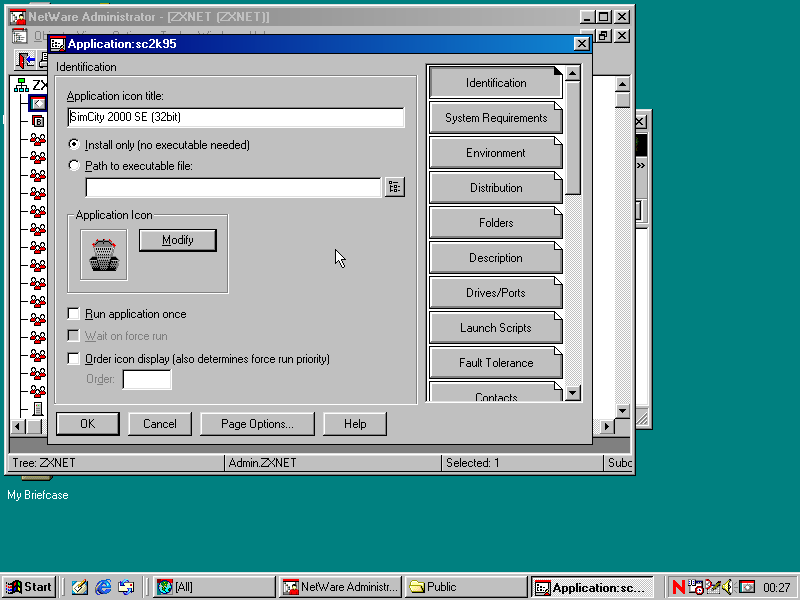
Task: Select Install only (no executable needed)
Action: (74, 145)
